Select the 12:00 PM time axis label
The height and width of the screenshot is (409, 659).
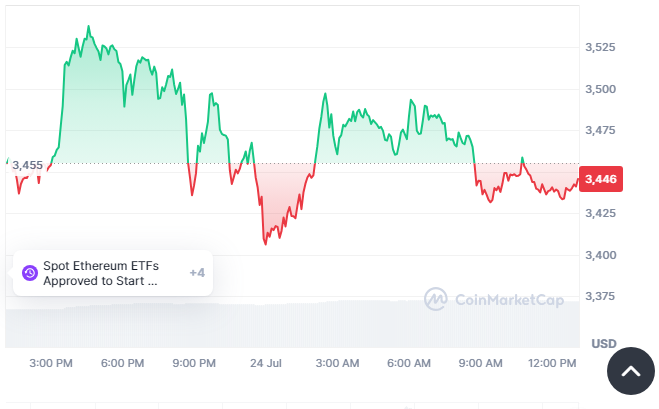click(x=551, y=363)
